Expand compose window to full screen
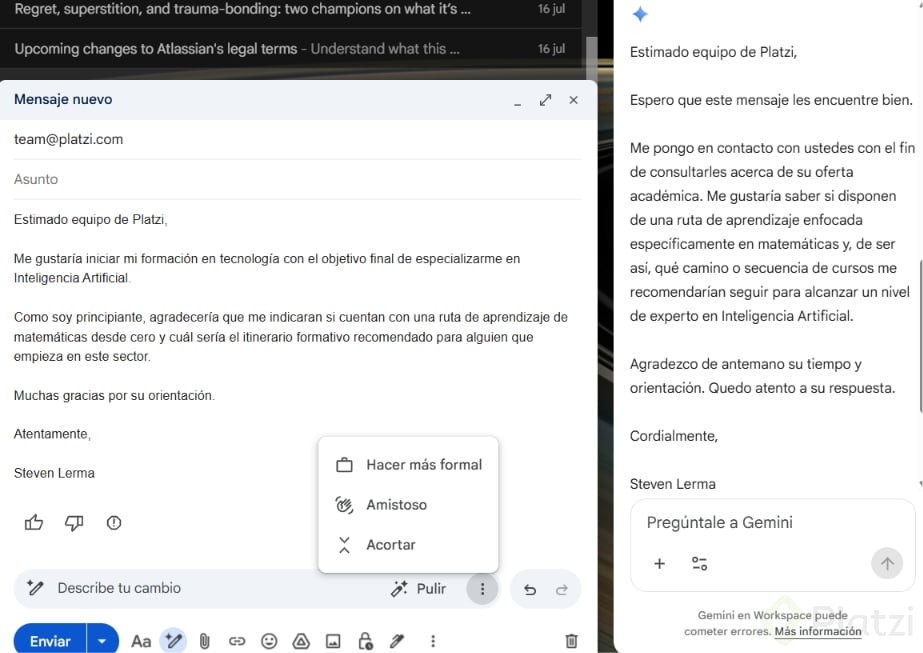This screenshot has width=923, height=653. coord(546,100)
